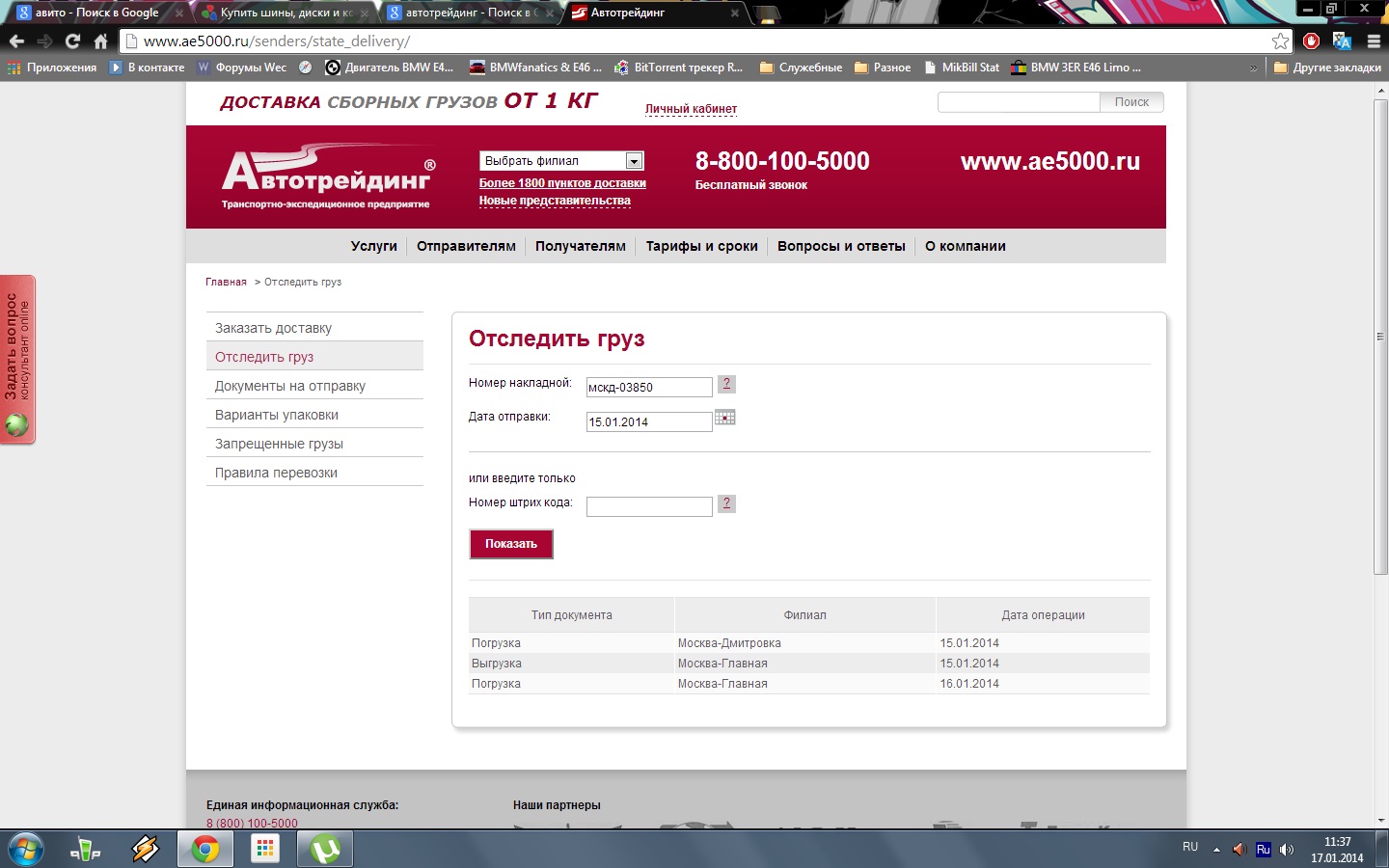Click the help icon beside Номер накладной
1389x868 pixels.
point(726,384)
